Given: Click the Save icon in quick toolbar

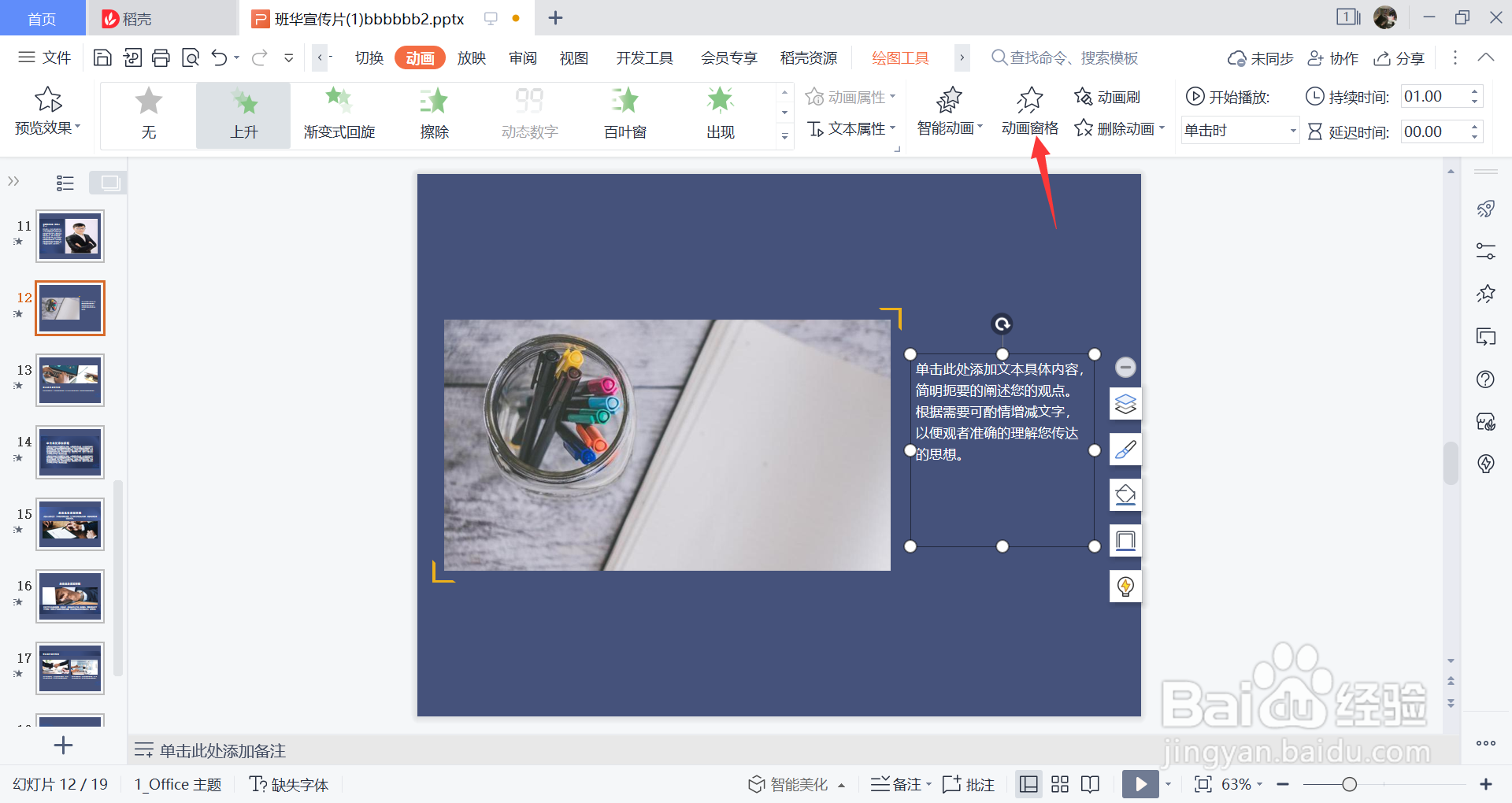Looking at the screenshot, I should click(102, 57).
